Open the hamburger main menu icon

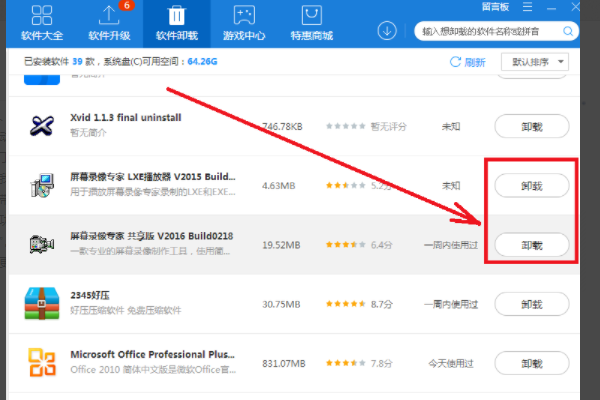tap(527, 7)
